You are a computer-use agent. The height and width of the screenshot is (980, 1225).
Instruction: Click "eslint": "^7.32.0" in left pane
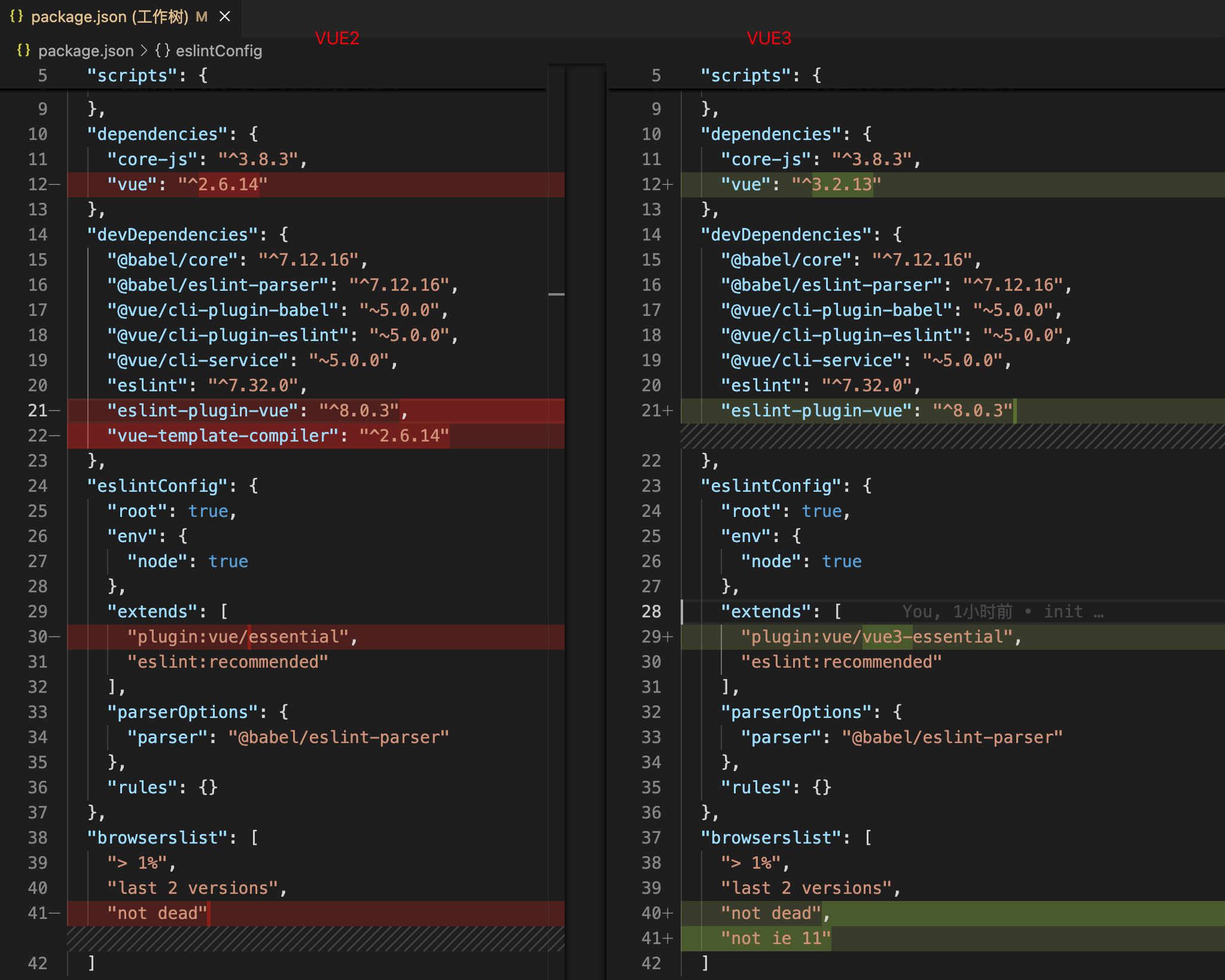pos(207,385)
